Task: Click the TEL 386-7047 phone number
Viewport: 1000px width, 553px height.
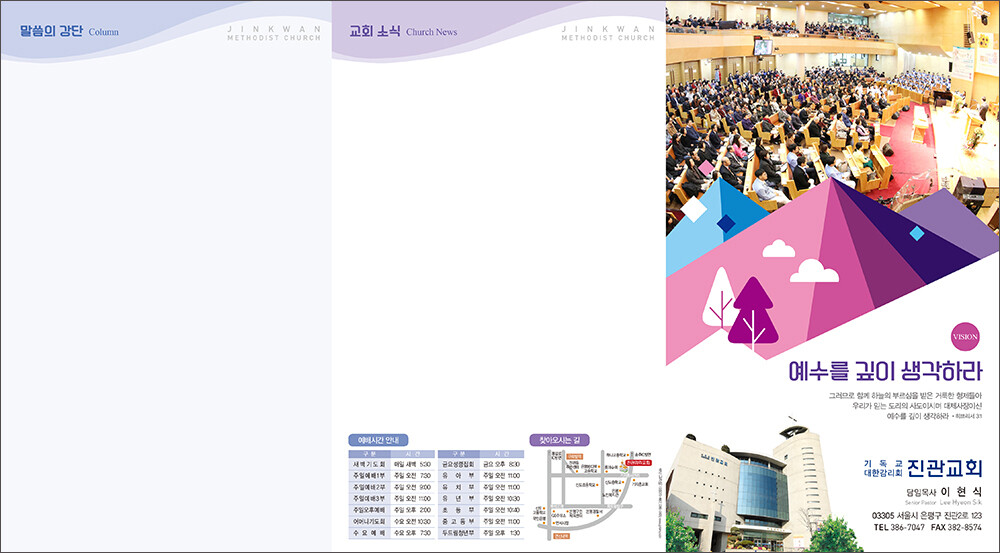Action: [898, 527]
